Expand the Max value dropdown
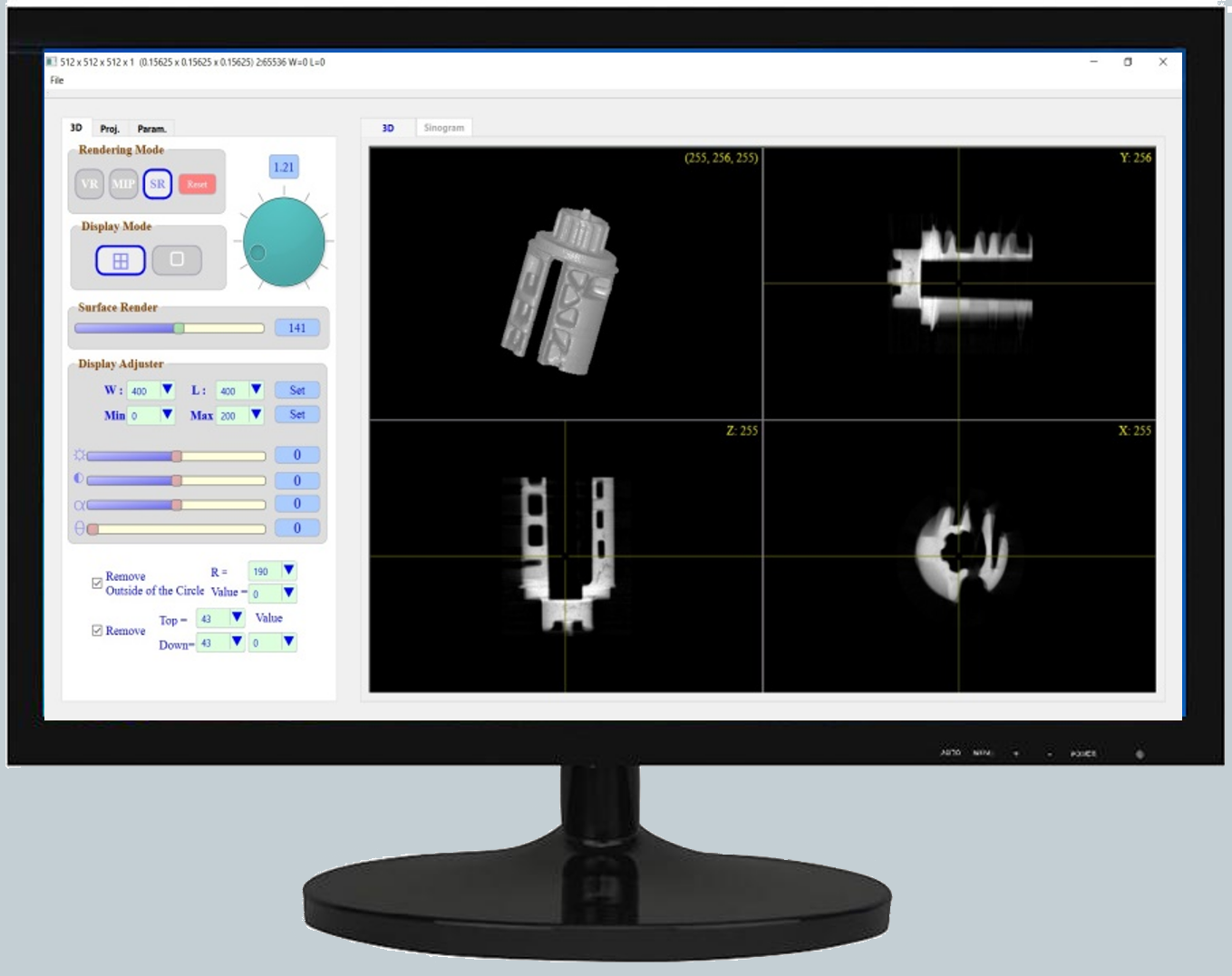Image resolution: width=1232 pixels, height=976 pixels. tap(256, 415)
